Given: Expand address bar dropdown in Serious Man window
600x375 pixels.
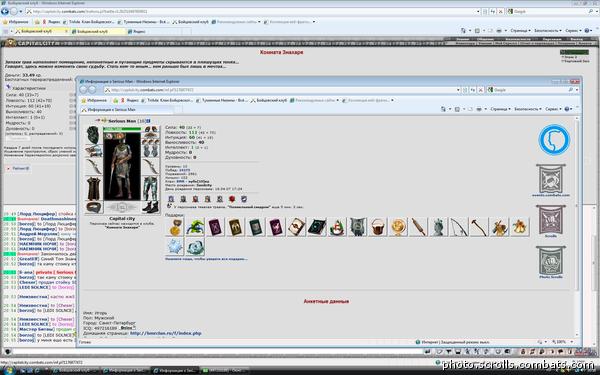Looking at the screenshot, I should pyautogui.click(x=458, y=90).
